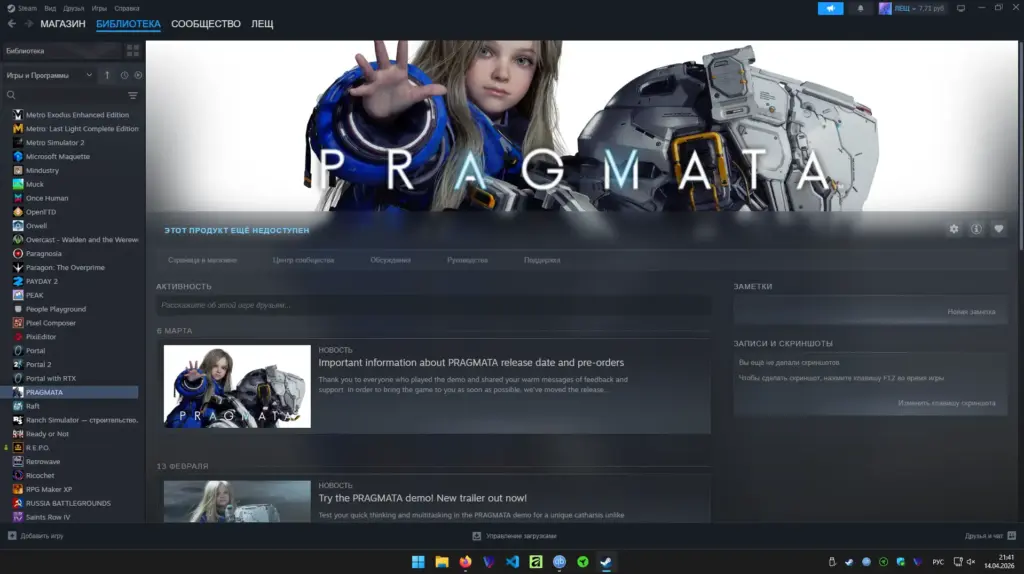This screenshot has width=1024, height=574.
Task: Click the library game search field
Action: [70, 95]
